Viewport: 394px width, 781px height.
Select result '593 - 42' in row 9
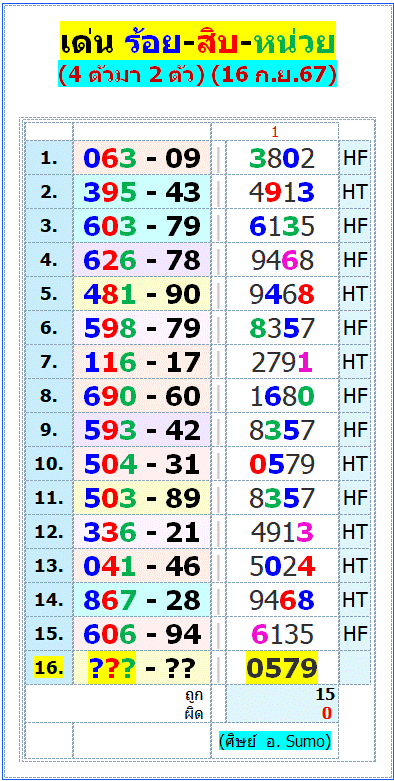coord(142,430)
